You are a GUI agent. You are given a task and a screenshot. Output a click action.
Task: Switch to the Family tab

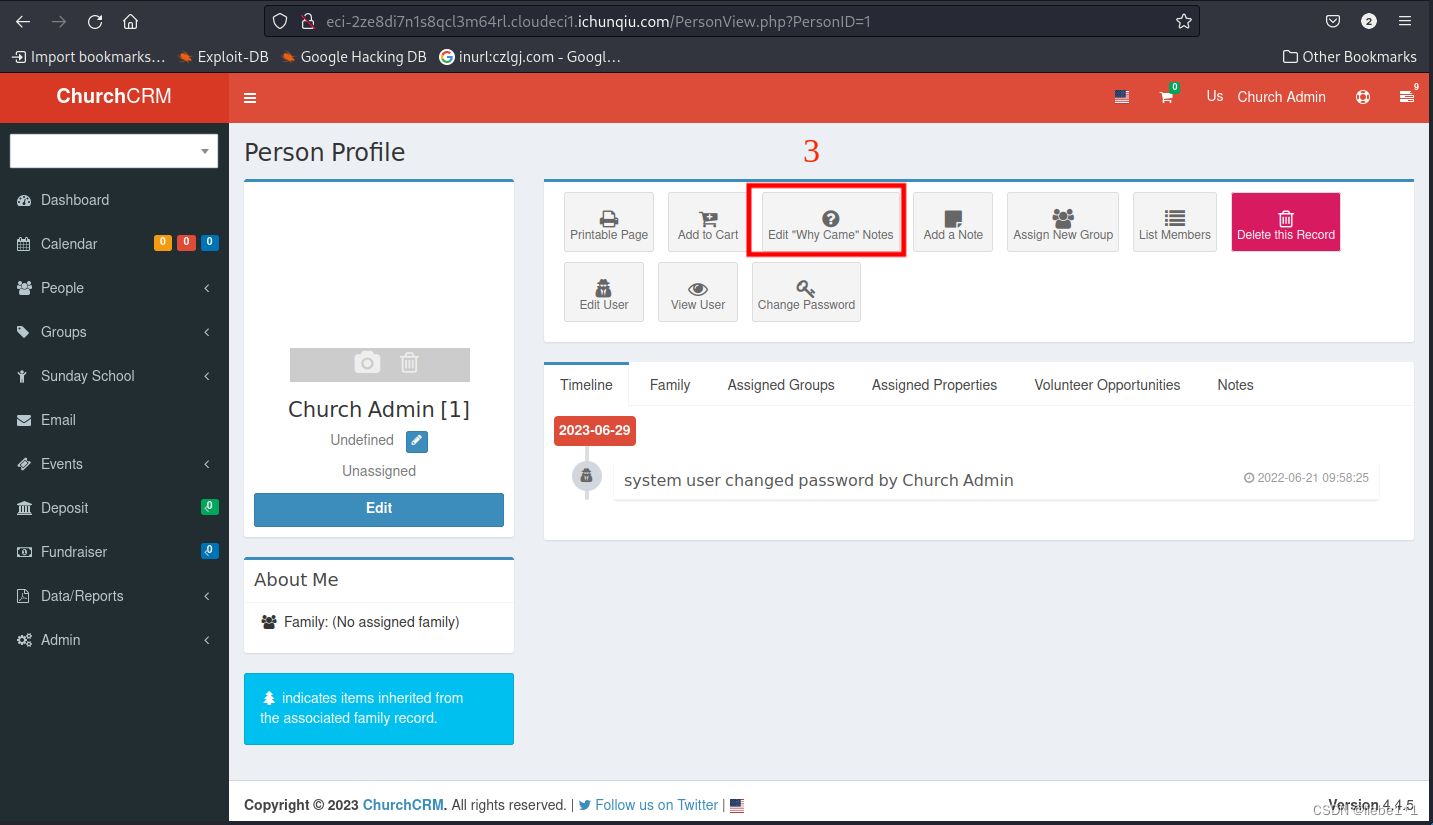670,385
